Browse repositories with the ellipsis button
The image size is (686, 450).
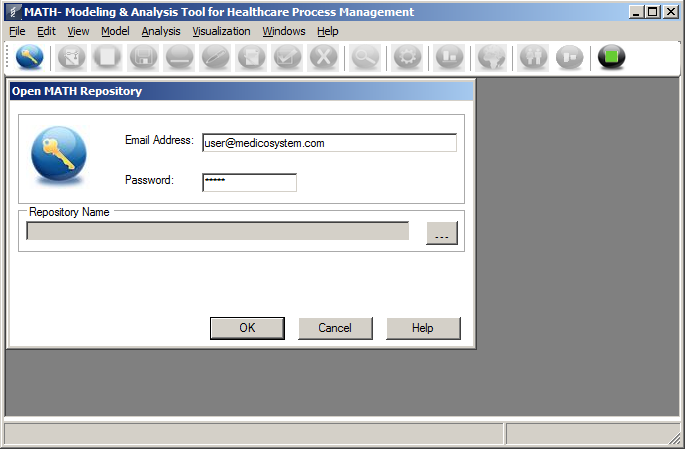click(442, 233)
